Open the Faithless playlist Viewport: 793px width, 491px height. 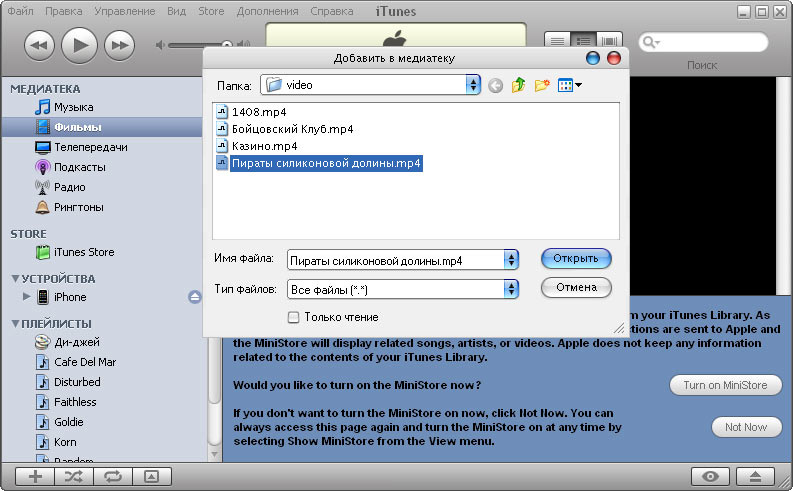point(75,402)
